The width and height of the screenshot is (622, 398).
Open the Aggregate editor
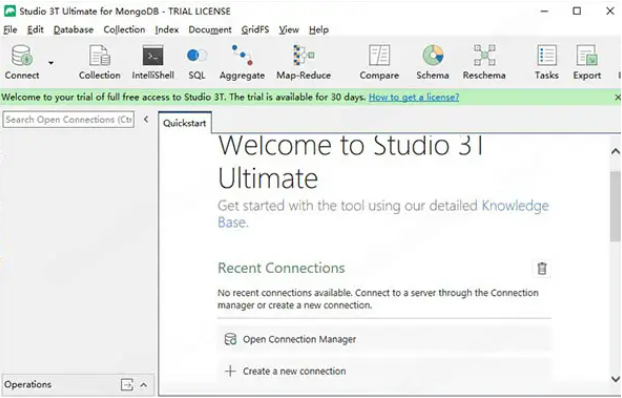click(242, 62)
